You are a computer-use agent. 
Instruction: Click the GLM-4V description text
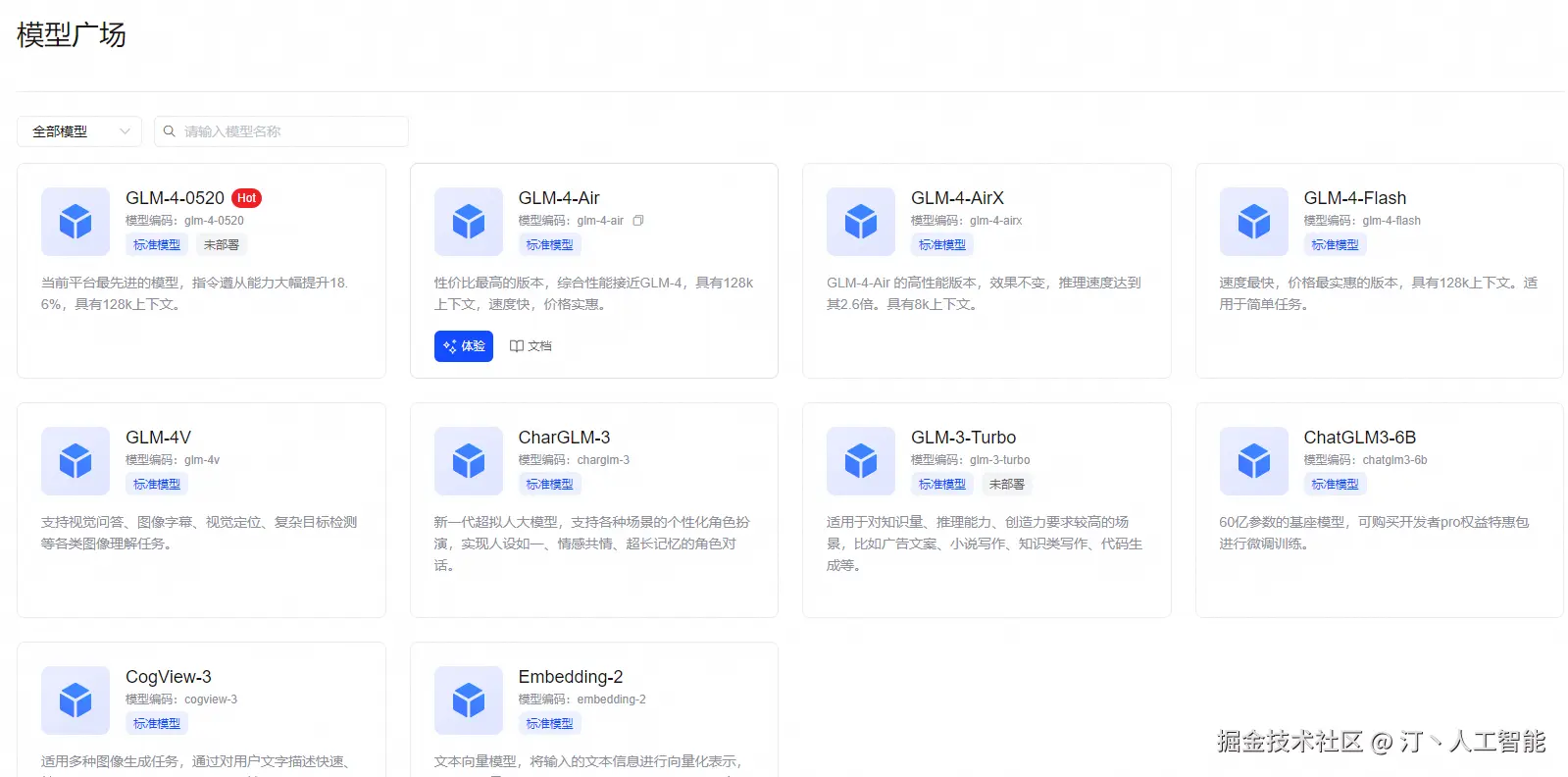click(199, 533)
